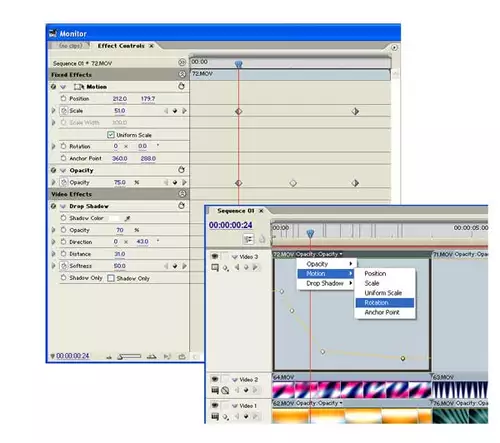Image resolution: width=500 pixels, height=443 pixels.
Task: Toggle the Scale animation stopwatch
Action: (64, 111)
